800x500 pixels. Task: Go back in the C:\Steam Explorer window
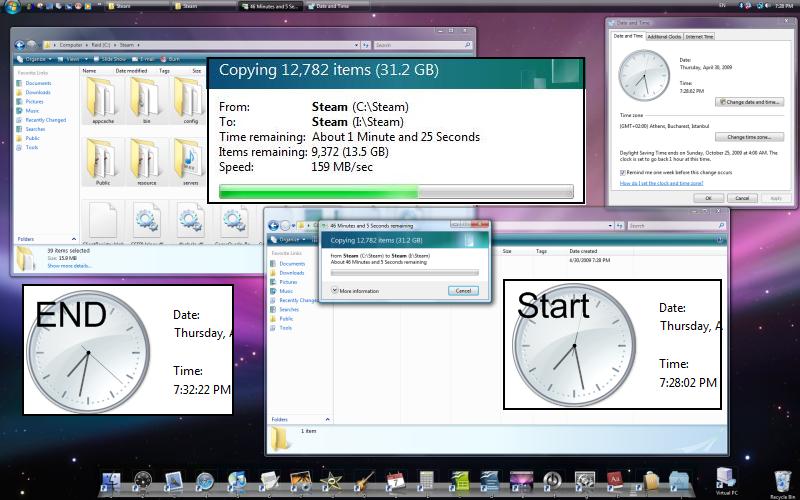[19, 45]
